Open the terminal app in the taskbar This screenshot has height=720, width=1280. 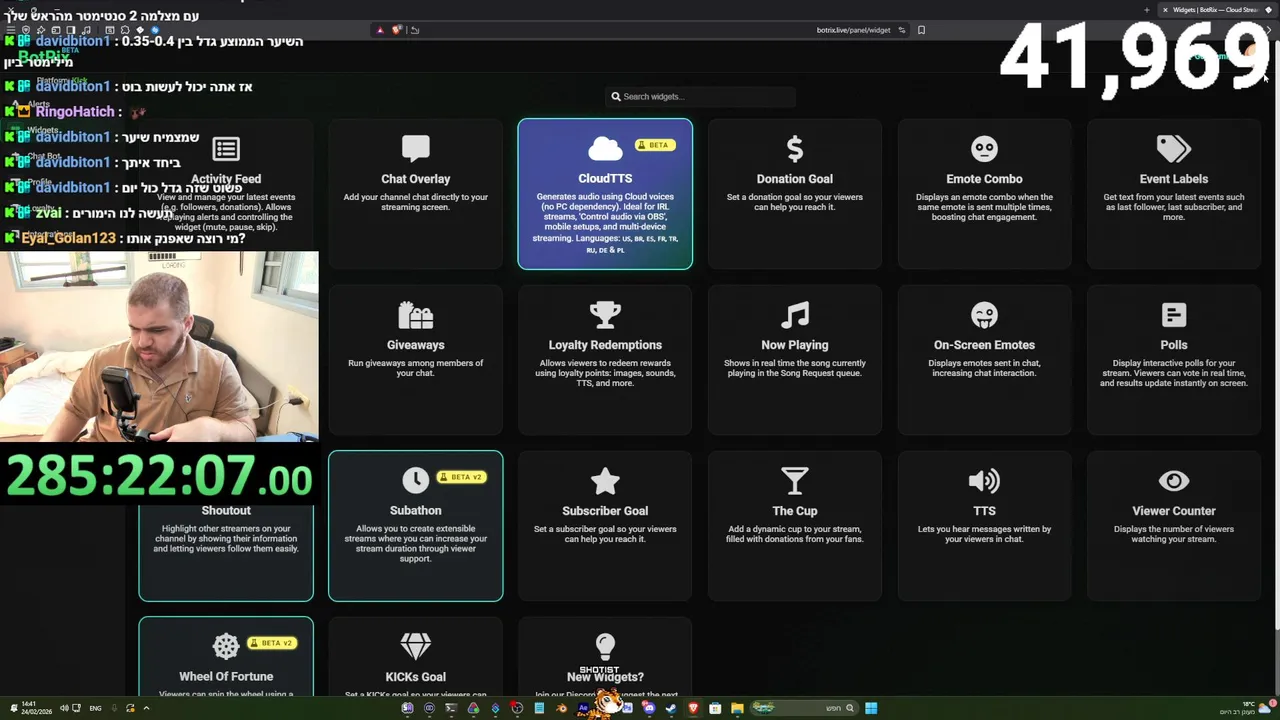pyautogui.click(x=451, y=708)
